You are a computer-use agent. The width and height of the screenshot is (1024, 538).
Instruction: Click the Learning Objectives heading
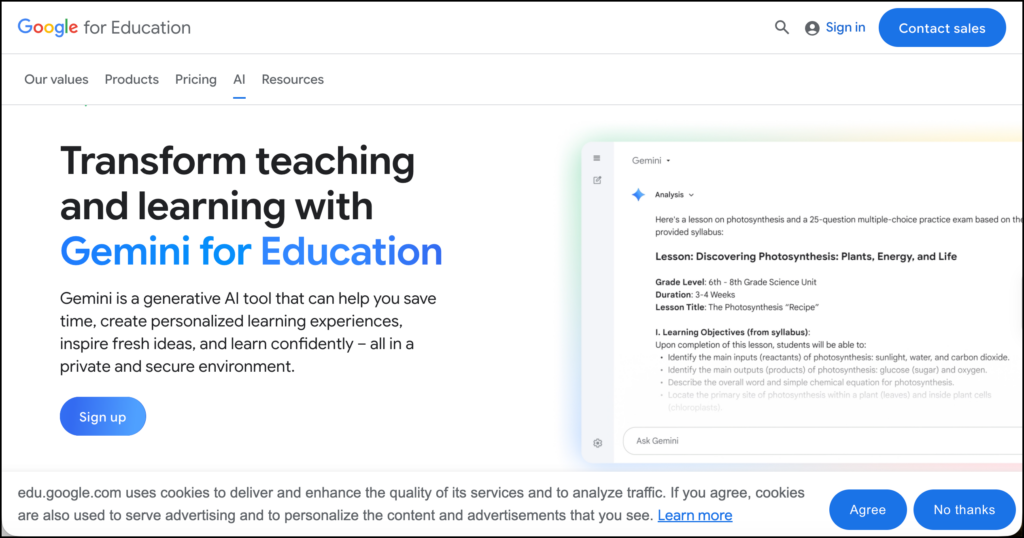[732, 332]
